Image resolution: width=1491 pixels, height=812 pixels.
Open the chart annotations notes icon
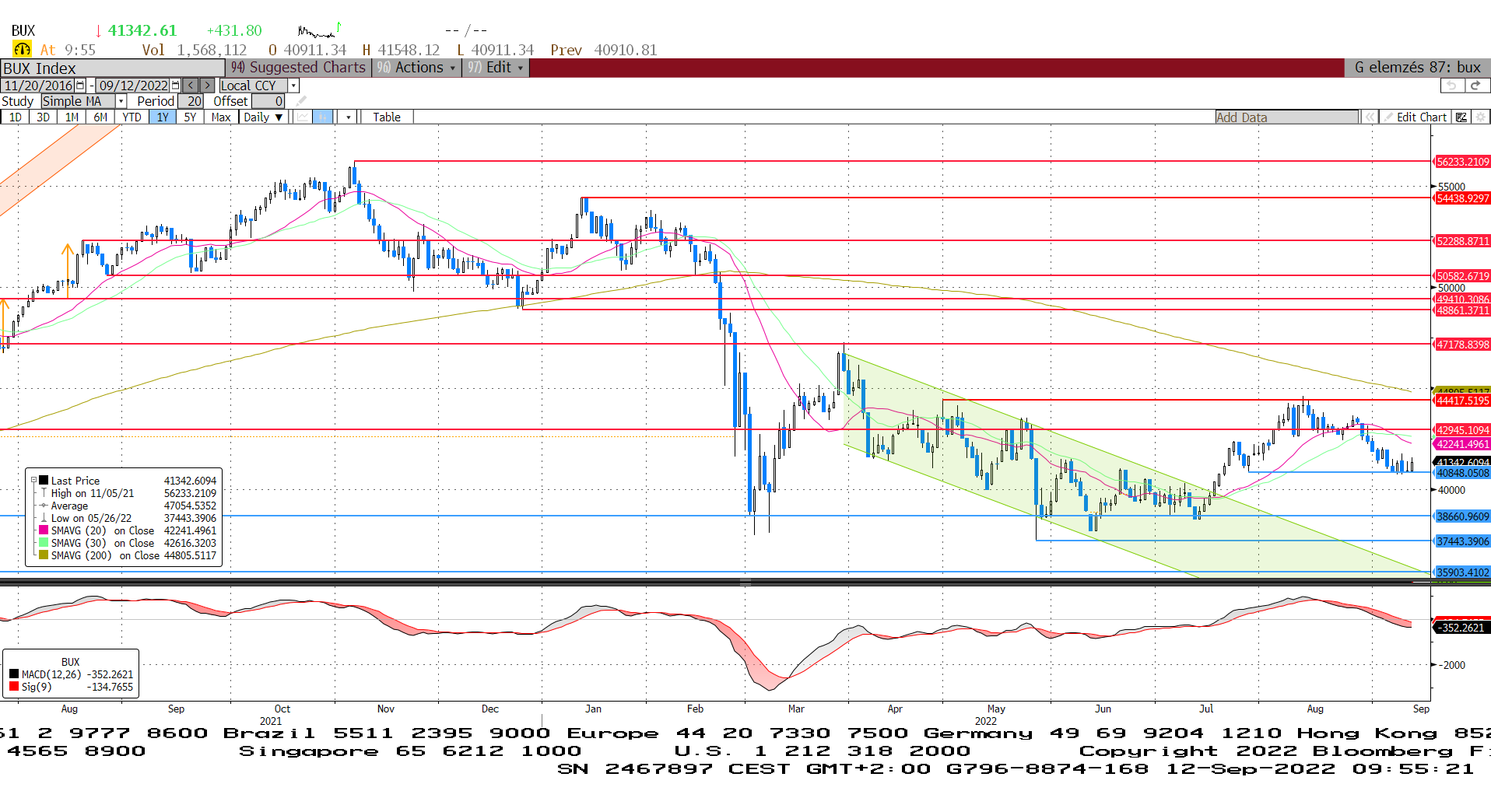[x=1461, y=117]
